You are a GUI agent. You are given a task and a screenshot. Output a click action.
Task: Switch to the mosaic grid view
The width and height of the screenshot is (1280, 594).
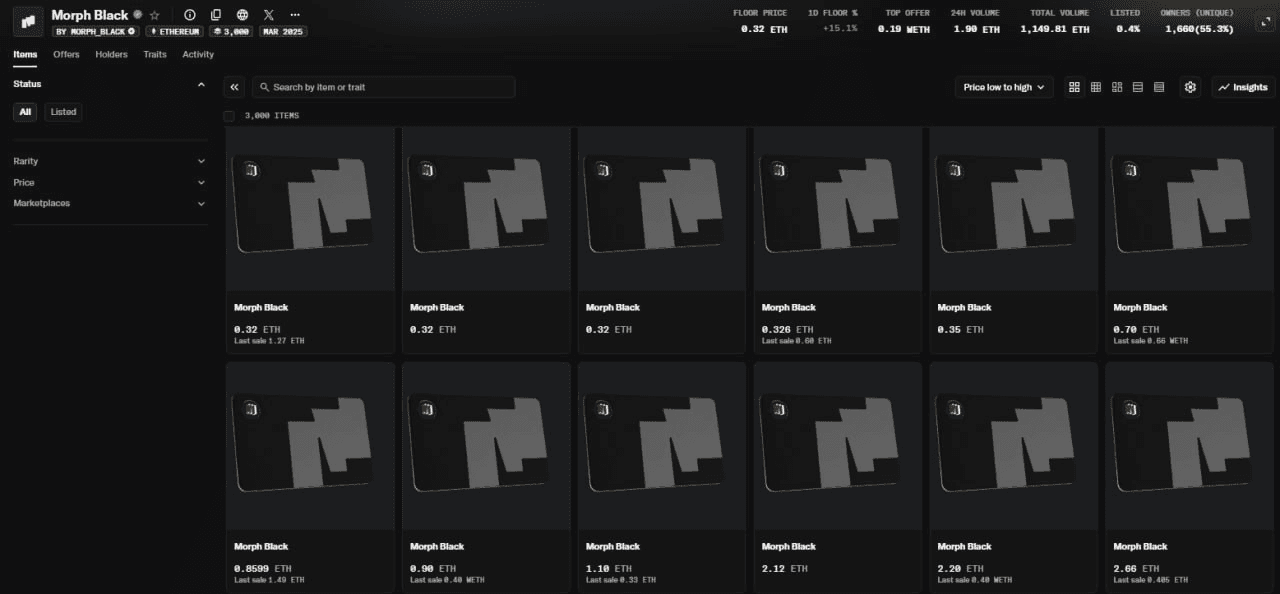tap(1117, 87)
